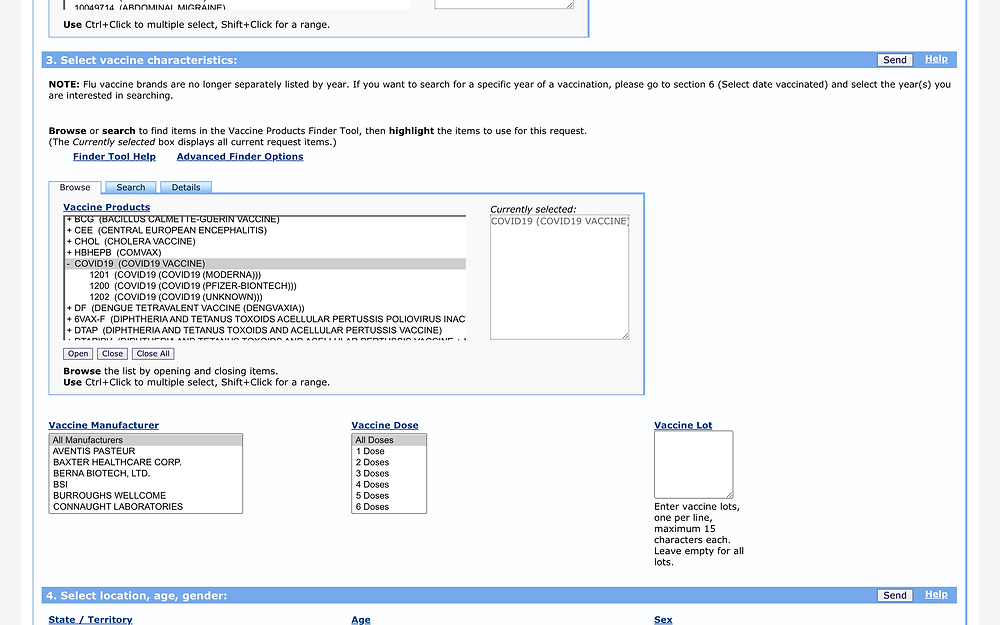Select 6 Doses option
This screenshot has height=625, width=1000.
point(389,507)
